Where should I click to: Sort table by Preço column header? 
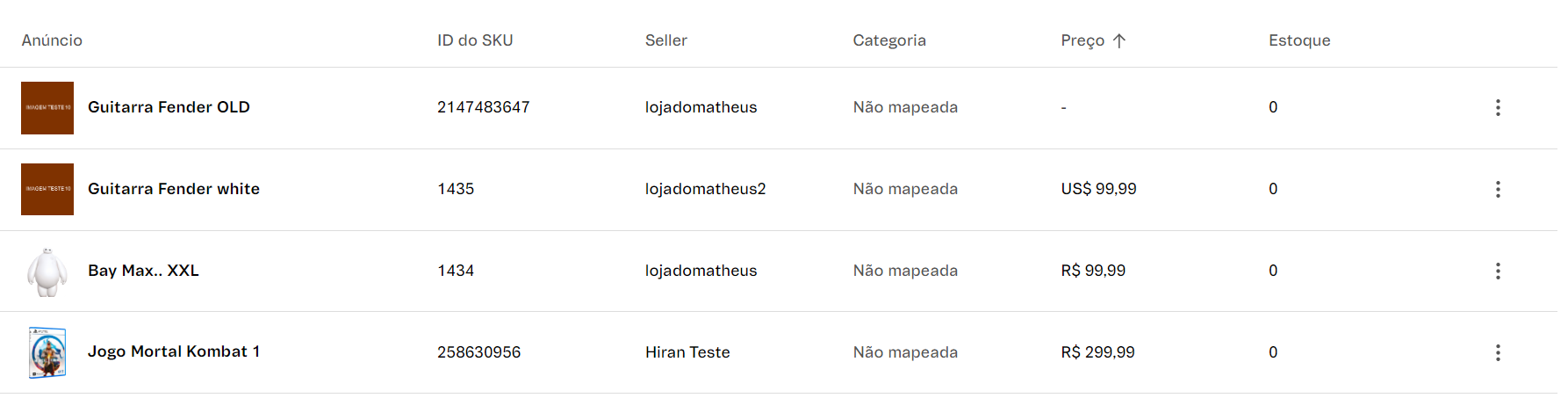[1082, 40]
